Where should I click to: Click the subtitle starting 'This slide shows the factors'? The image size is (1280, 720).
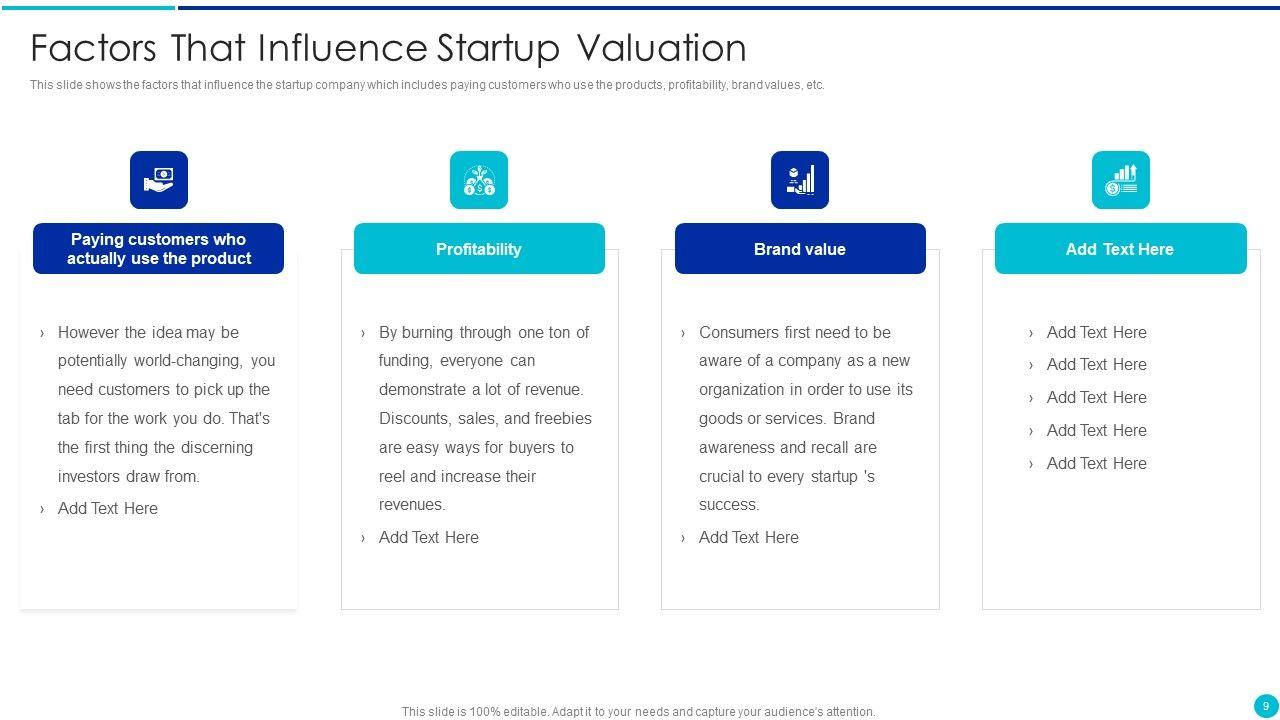(x=427, y=85)
